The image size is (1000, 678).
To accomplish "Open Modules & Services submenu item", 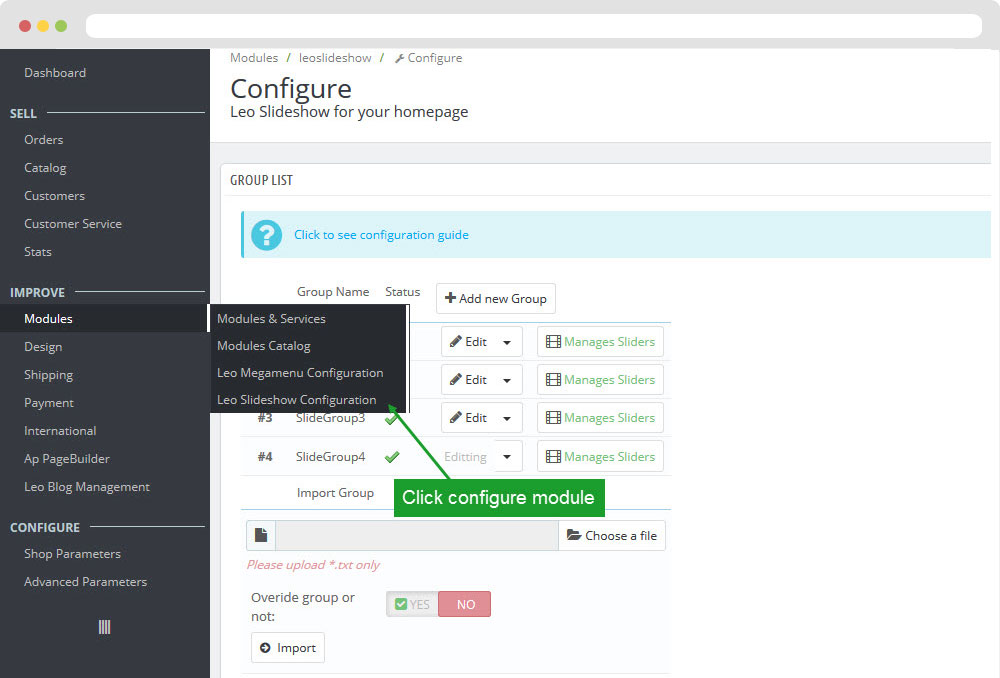I will (x=271, y=318).
